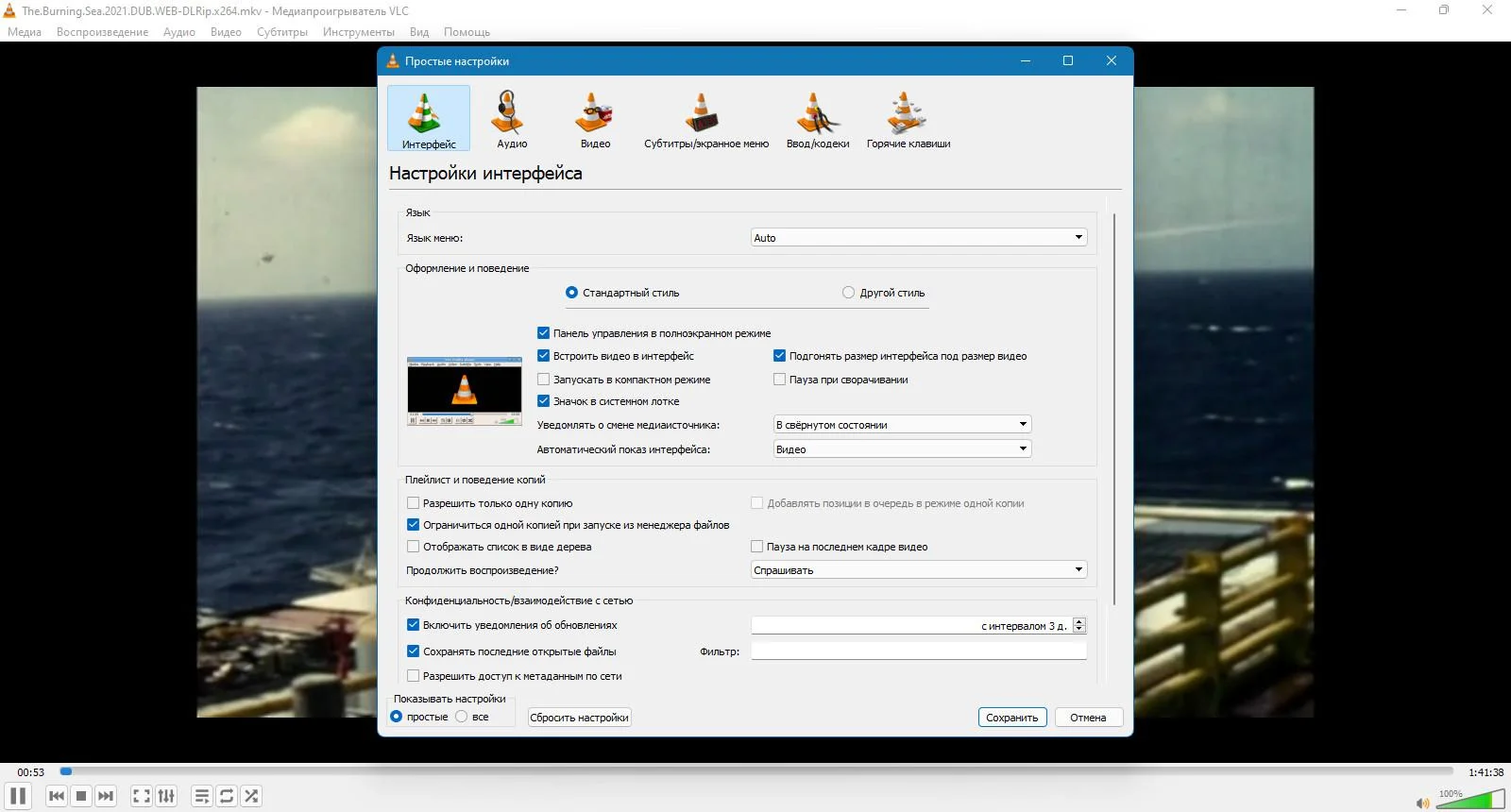
Task: Enable Запускать в компактном режиме checkbox
Action: (544, 380)
